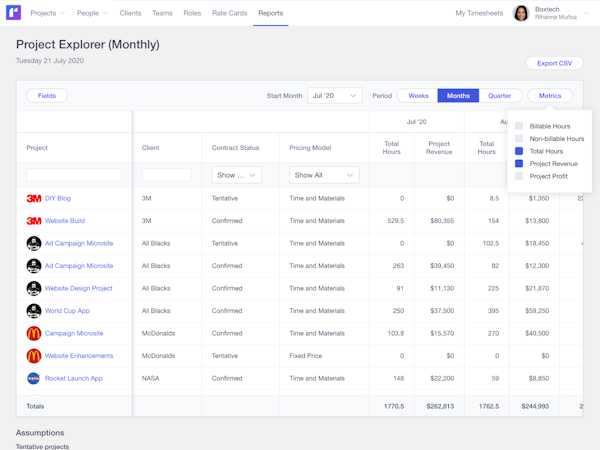Viewport: 600px width, 450px height.
Task: Enable the Project Profit checkbox
Action: point(519,176)
